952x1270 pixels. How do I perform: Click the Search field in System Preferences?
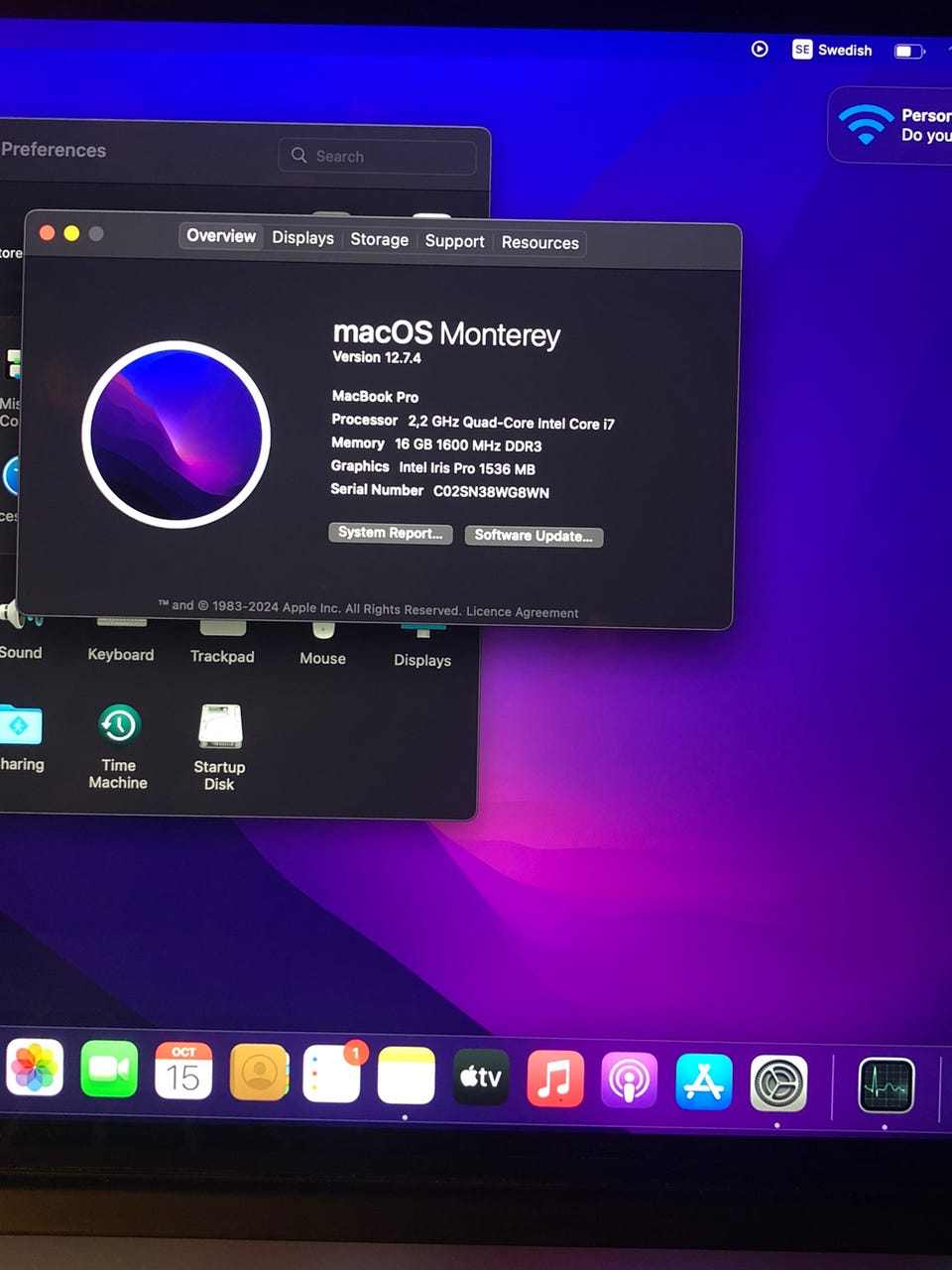coord(378,157)
